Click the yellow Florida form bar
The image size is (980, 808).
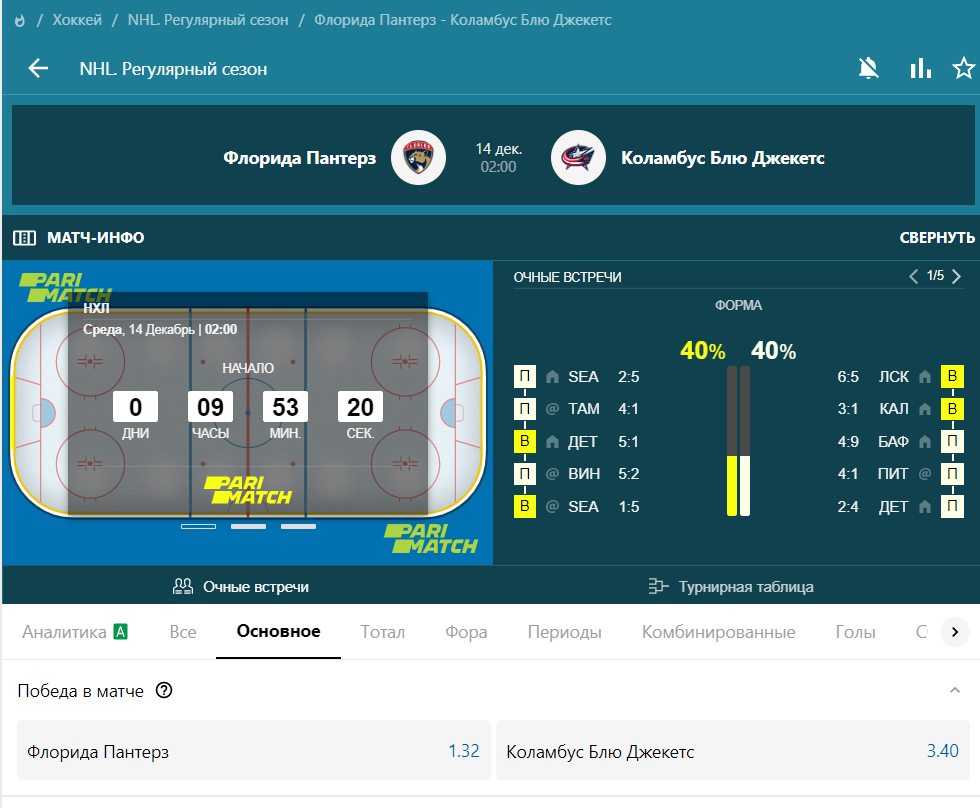732,485
